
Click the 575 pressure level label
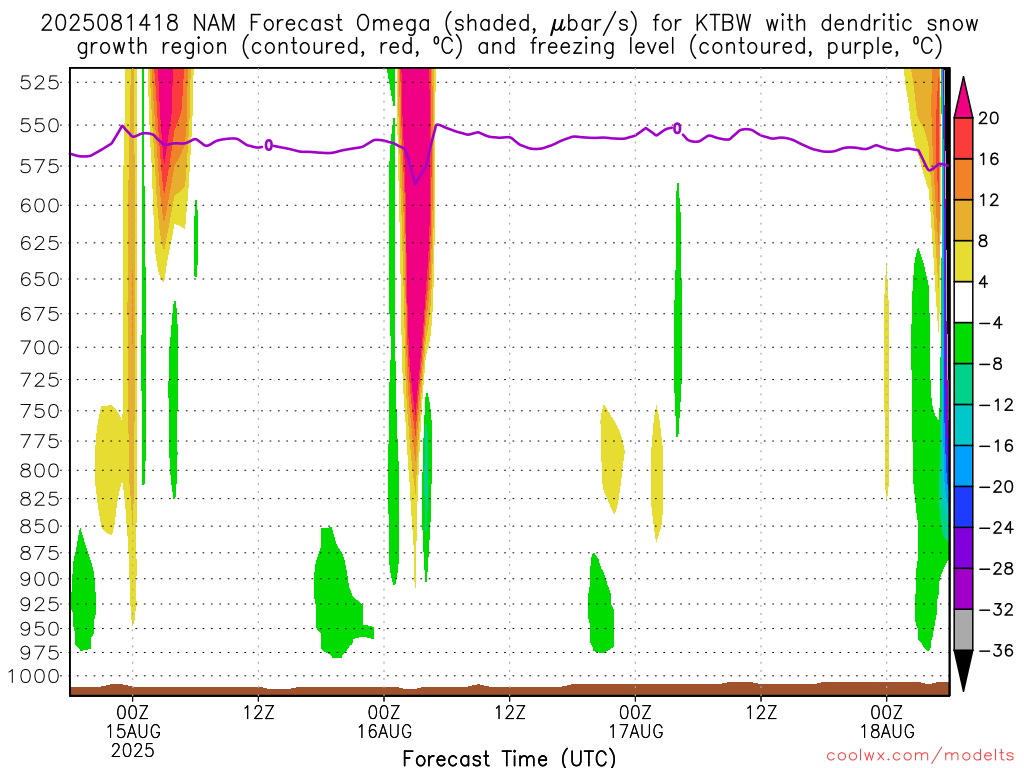coord(40,167)
